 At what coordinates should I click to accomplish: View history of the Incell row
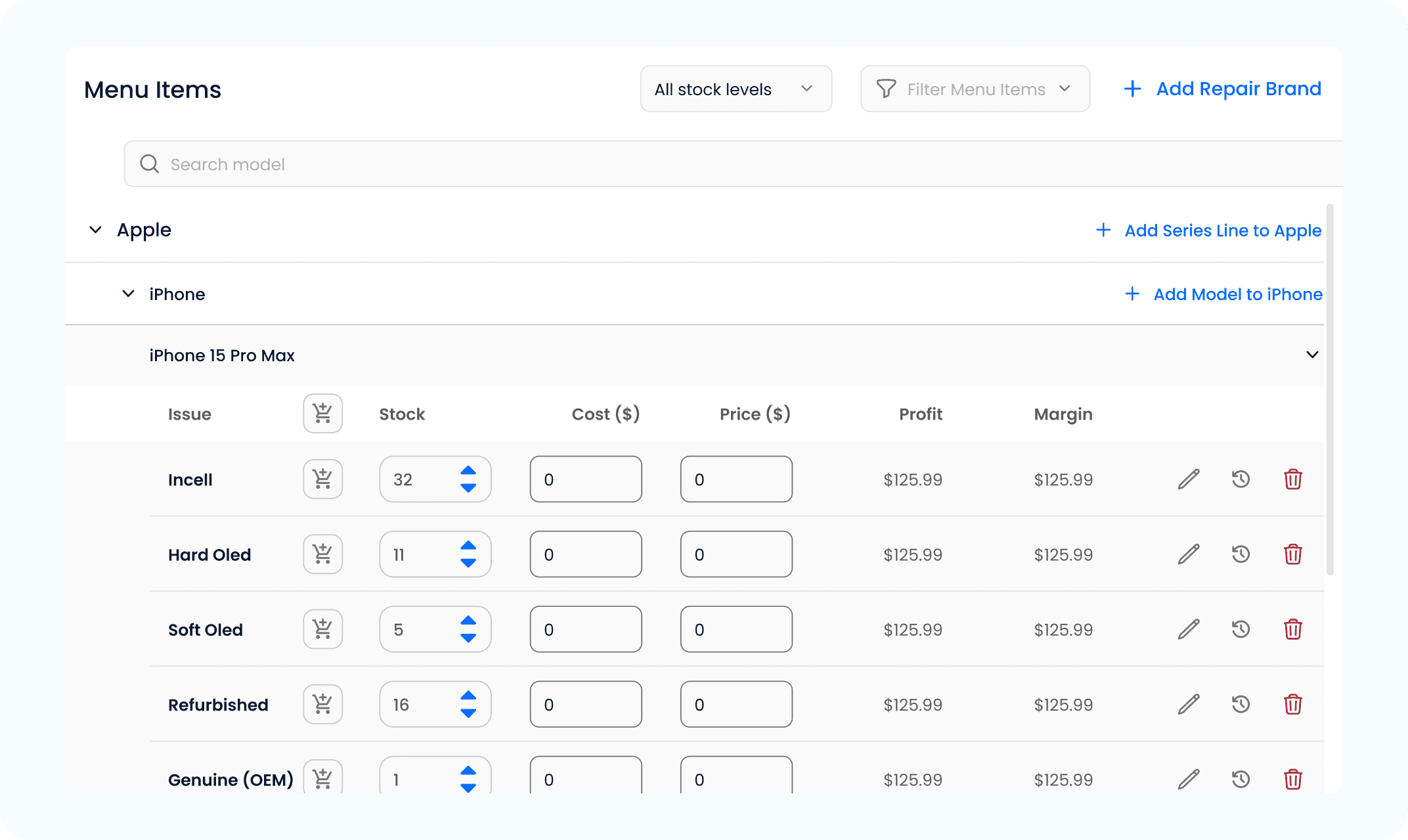1241,479
